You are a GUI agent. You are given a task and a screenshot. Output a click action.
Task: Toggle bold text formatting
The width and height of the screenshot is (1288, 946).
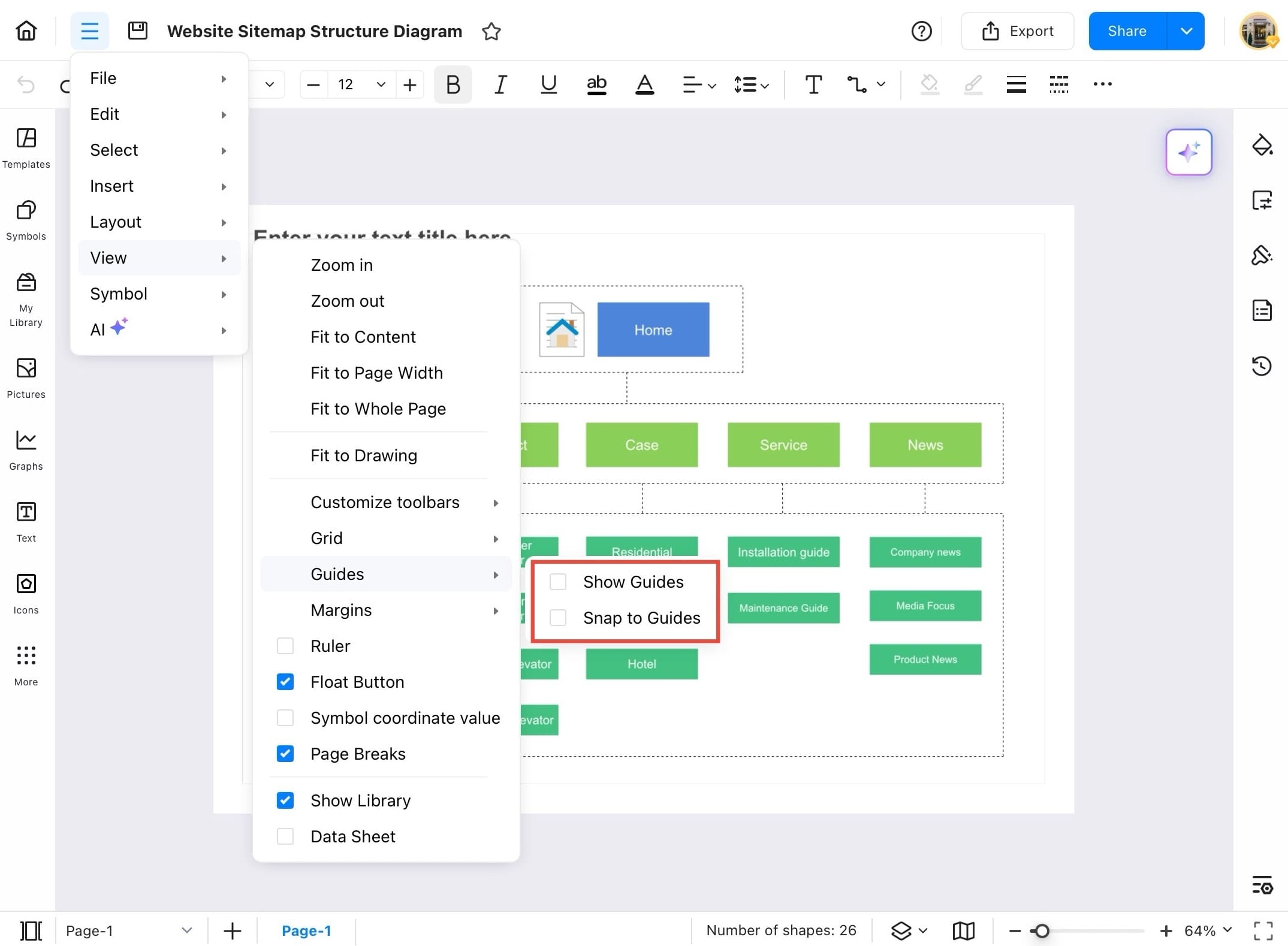pos(453,84)
